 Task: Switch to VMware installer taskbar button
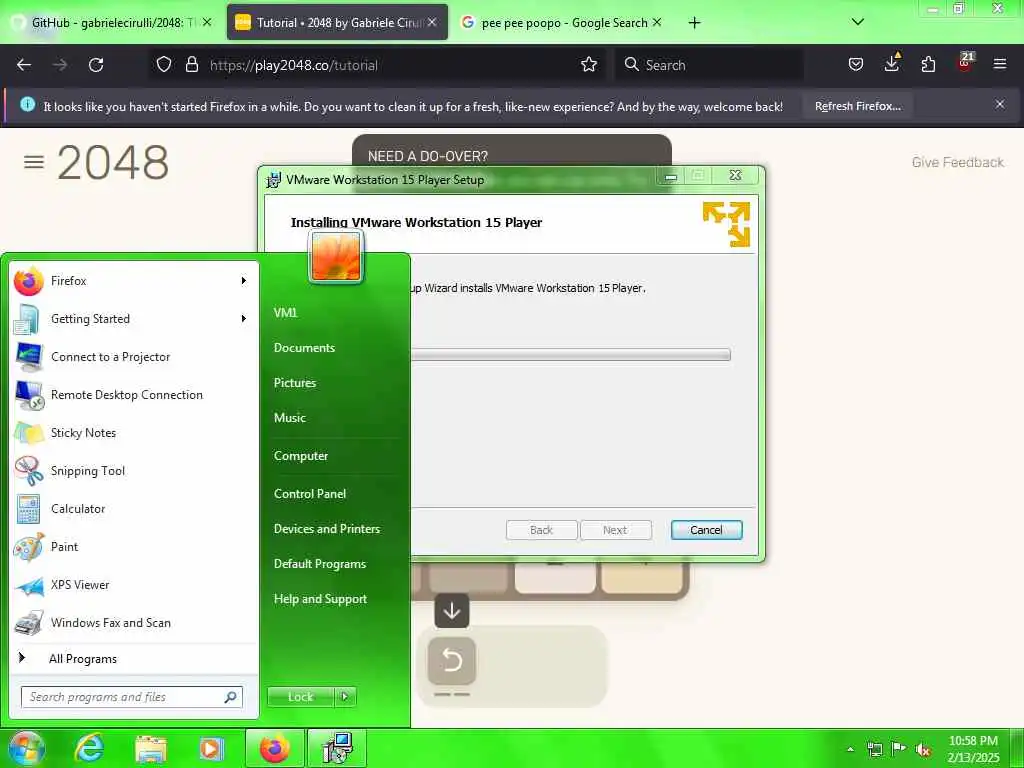(337, 748)
